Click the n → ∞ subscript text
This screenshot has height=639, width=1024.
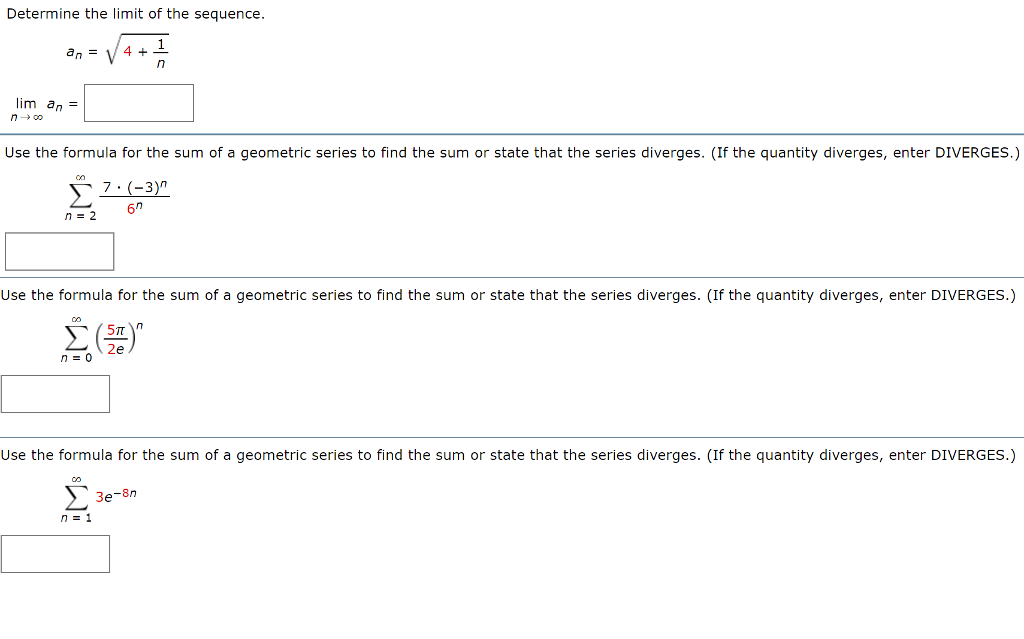click(x=25, y=115)
